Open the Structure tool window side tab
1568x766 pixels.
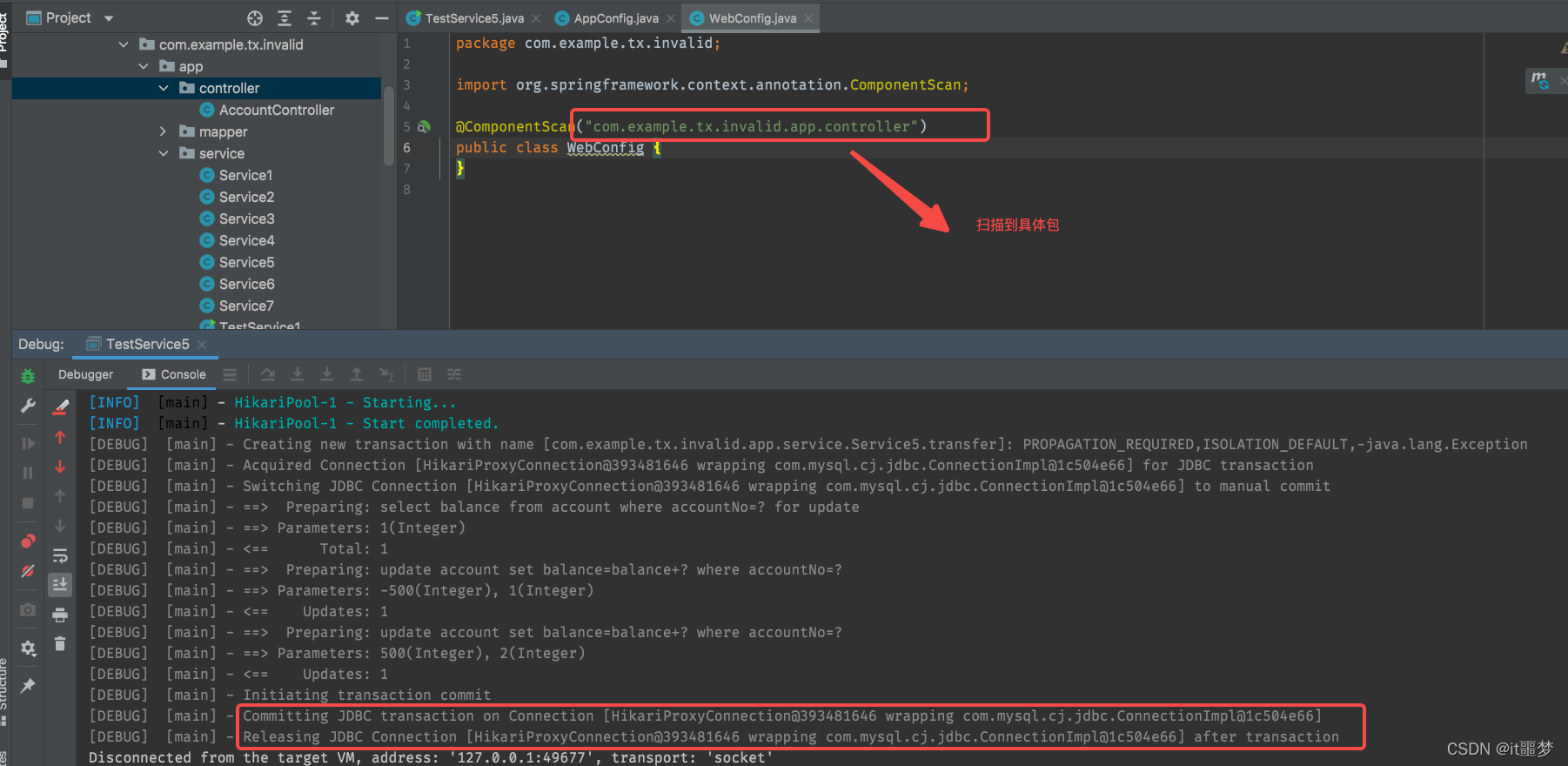(4, 694)
